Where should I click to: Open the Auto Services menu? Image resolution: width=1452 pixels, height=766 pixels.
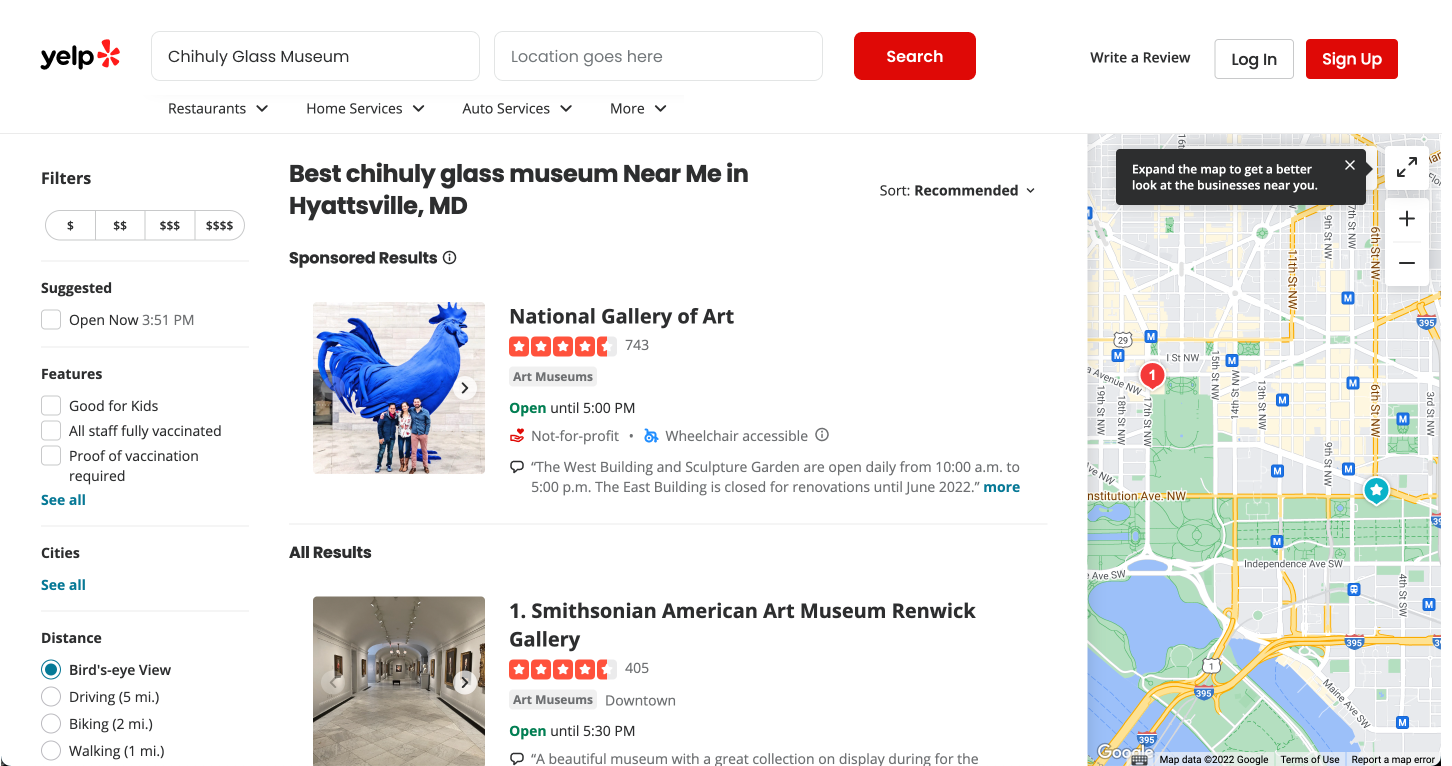coord(517,108)
